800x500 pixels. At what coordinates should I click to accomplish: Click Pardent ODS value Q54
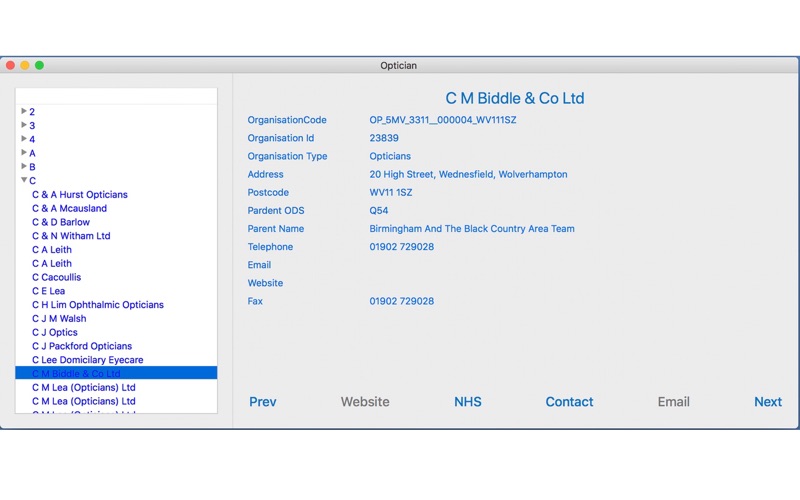coord(379,210)
